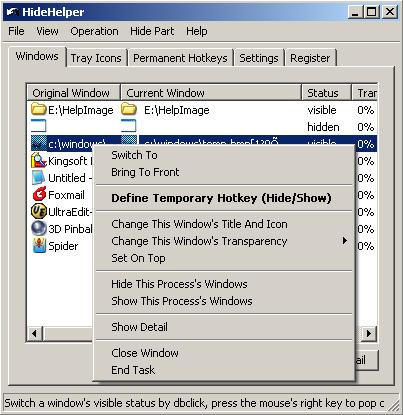403x415 pixels.
Task: Click the Untitled notepad icon
Action: [39, 178]
